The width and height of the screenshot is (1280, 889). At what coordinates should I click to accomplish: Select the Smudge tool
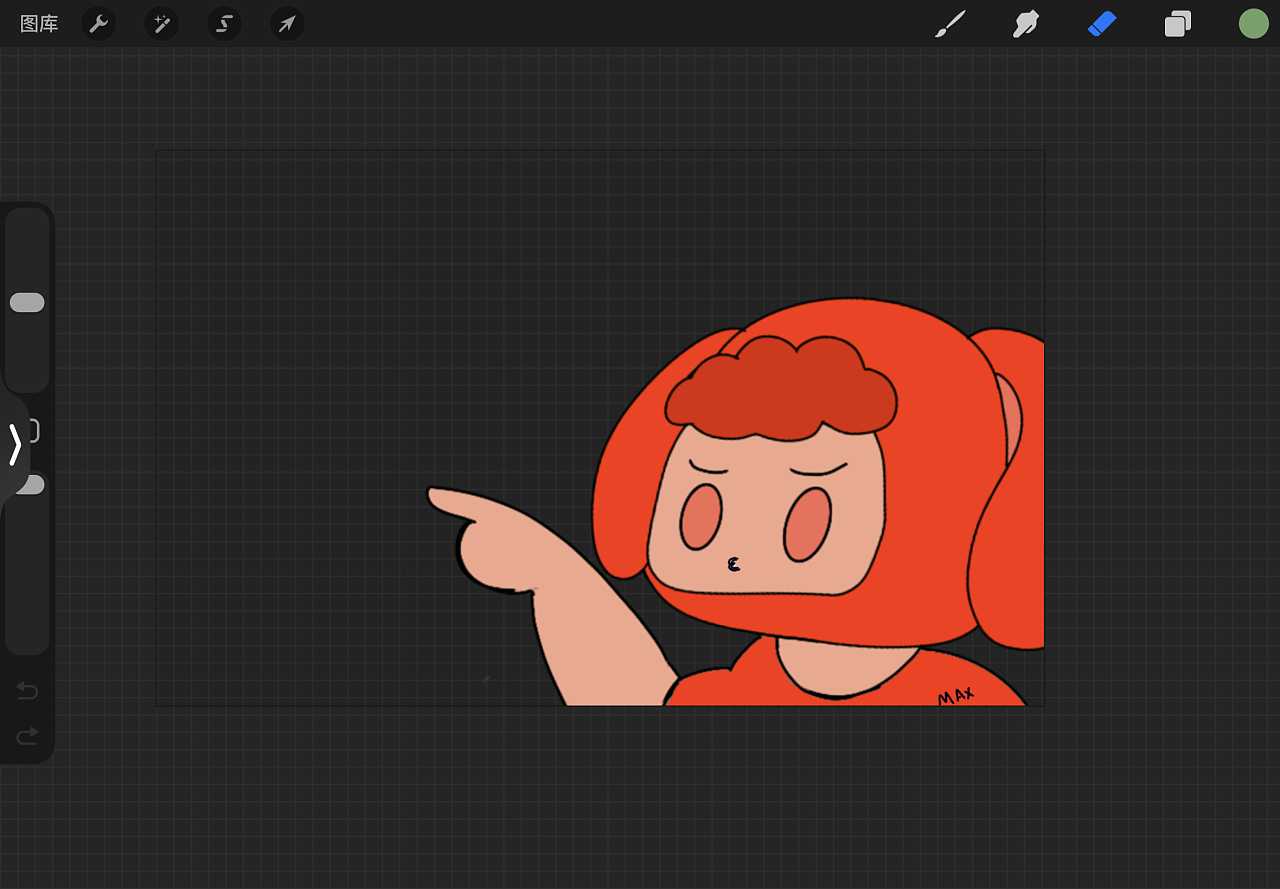tap(1025, 24)
